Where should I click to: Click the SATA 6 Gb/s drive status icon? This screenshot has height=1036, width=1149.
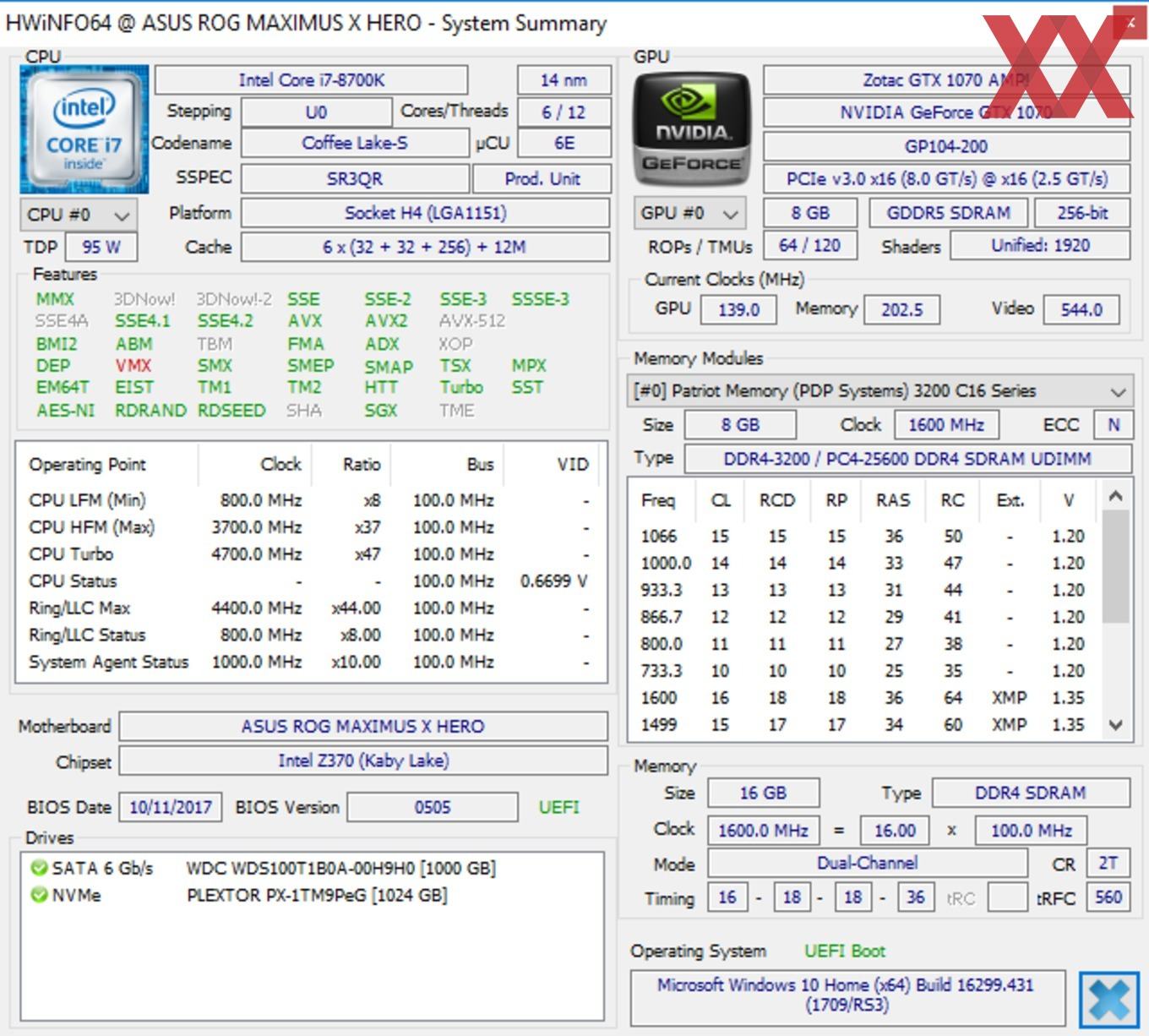38,868
